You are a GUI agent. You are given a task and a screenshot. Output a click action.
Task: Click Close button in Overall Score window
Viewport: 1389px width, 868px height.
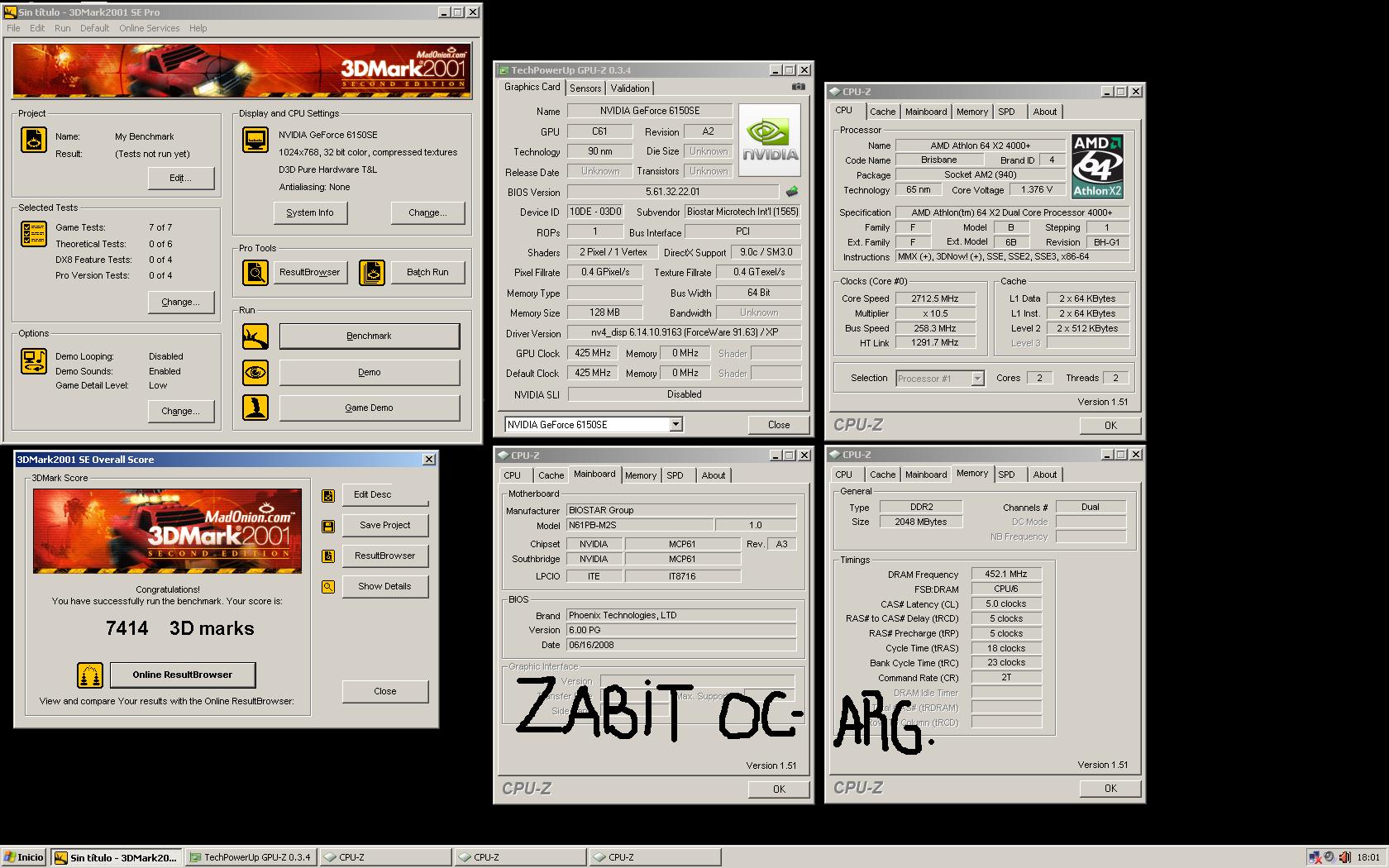tap(384, 691)
